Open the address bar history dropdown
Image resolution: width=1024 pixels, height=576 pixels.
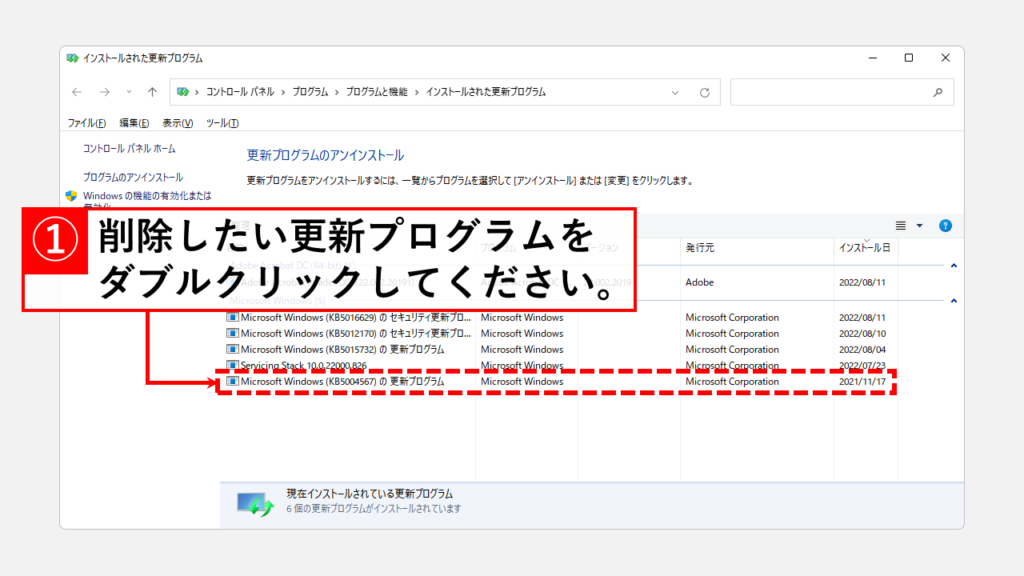tap(681, 92)
